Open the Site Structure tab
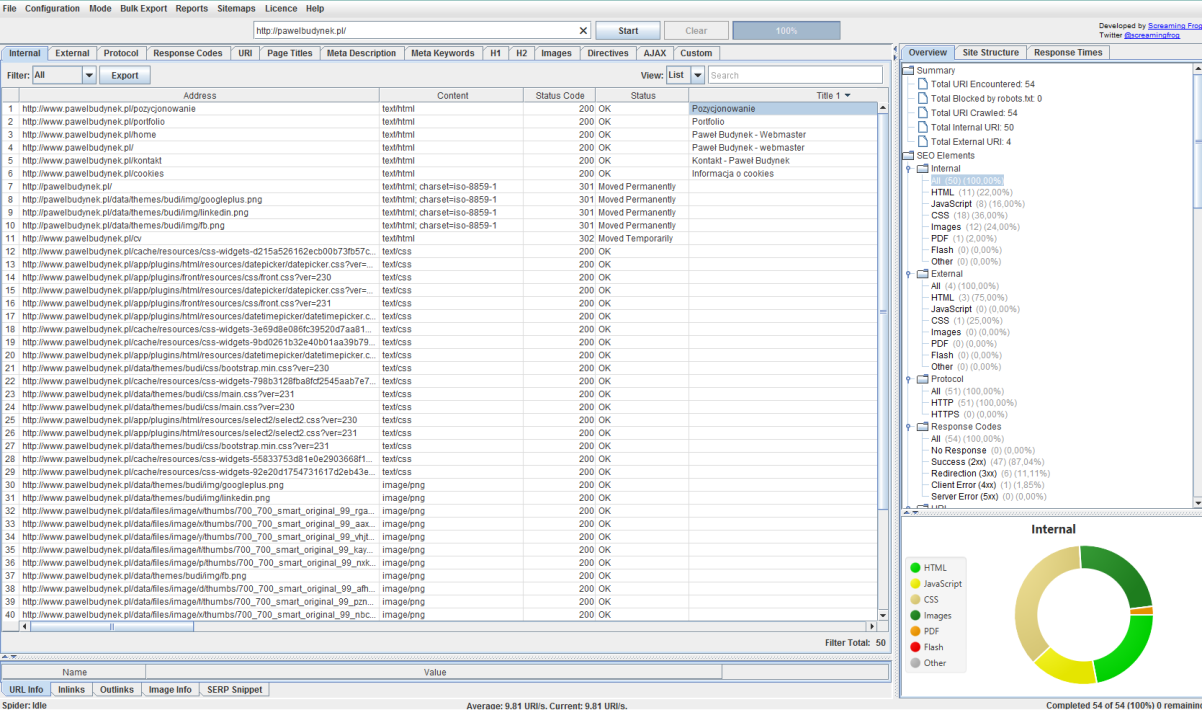1202x710 pixels. pos(991,53)
